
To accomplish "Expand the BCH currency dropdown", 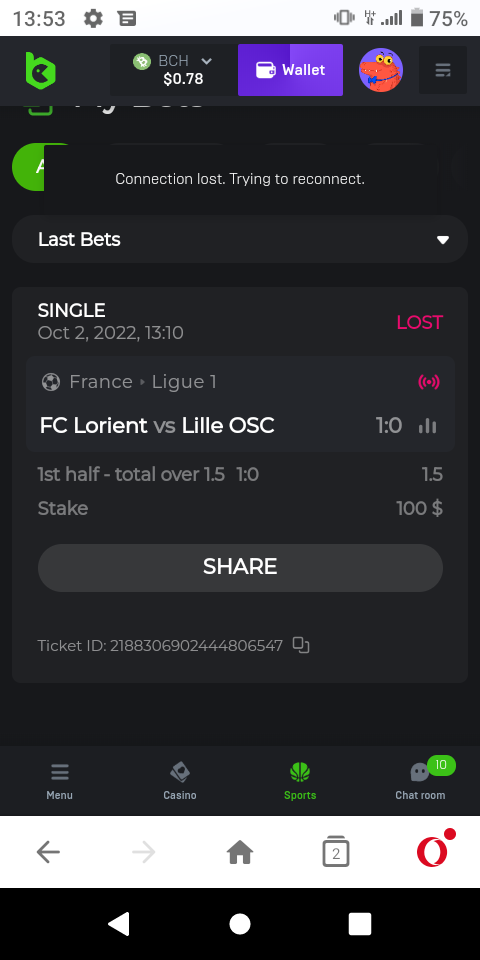I will pyautogui.click(x=174, y=70).
